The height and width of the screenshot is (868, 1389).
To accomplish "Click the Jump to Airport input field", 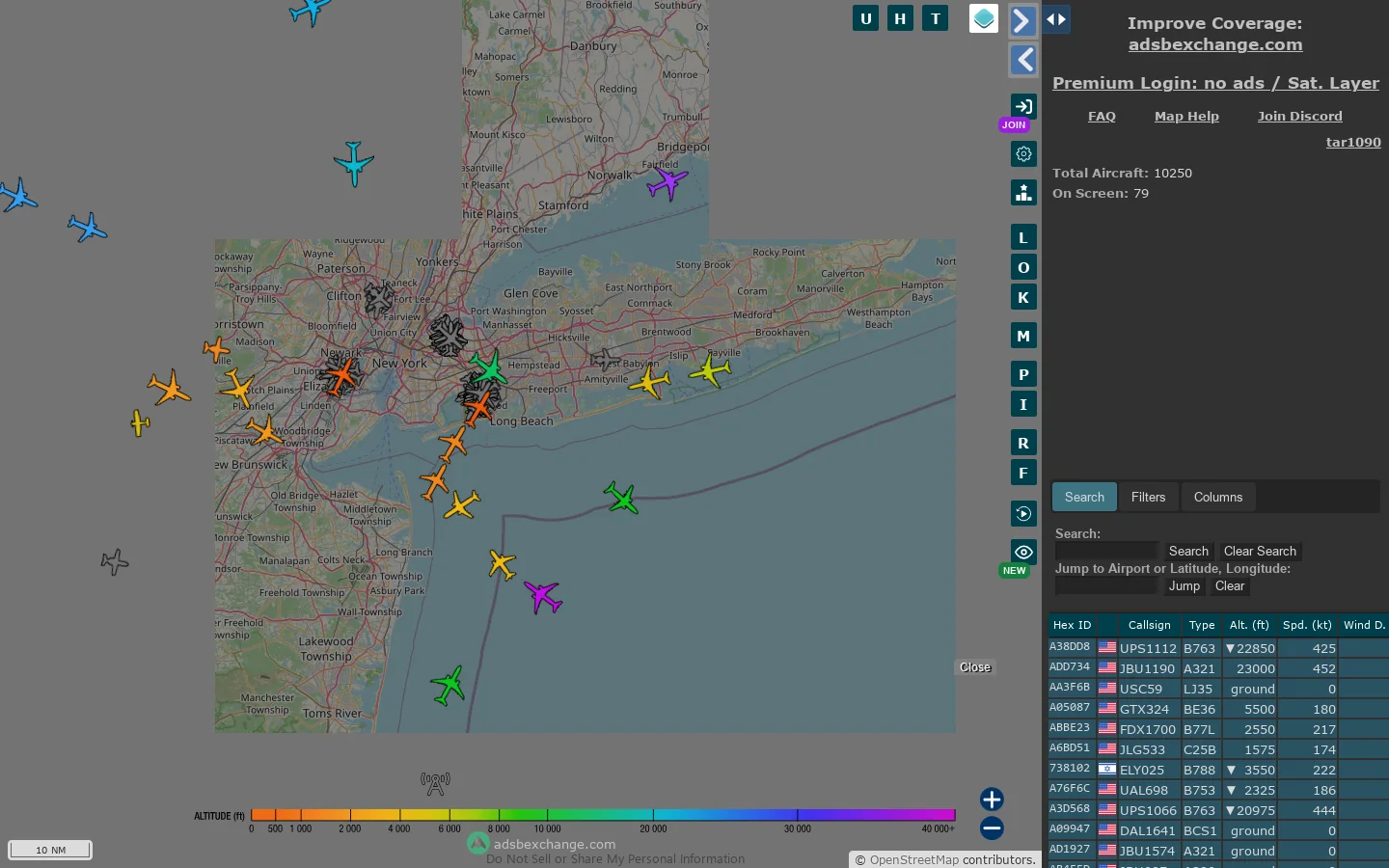I will [x=1106, y=585].
